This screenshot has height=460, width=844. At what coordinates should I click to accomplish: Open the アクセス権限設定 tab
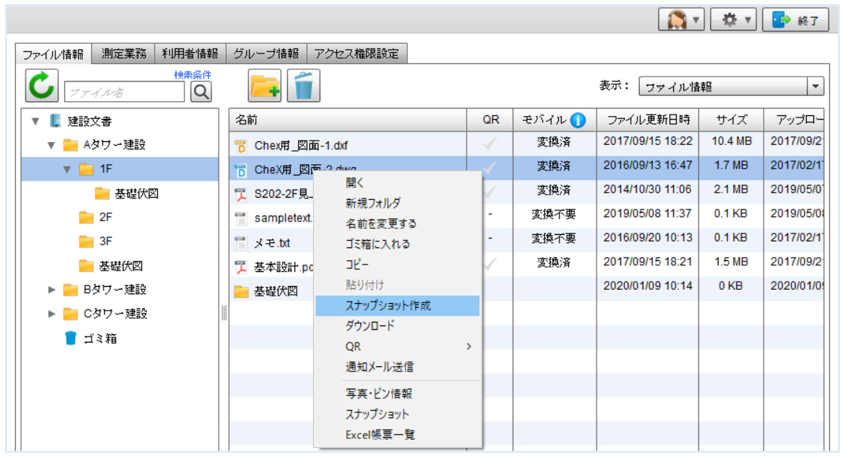tap(356, 53)
